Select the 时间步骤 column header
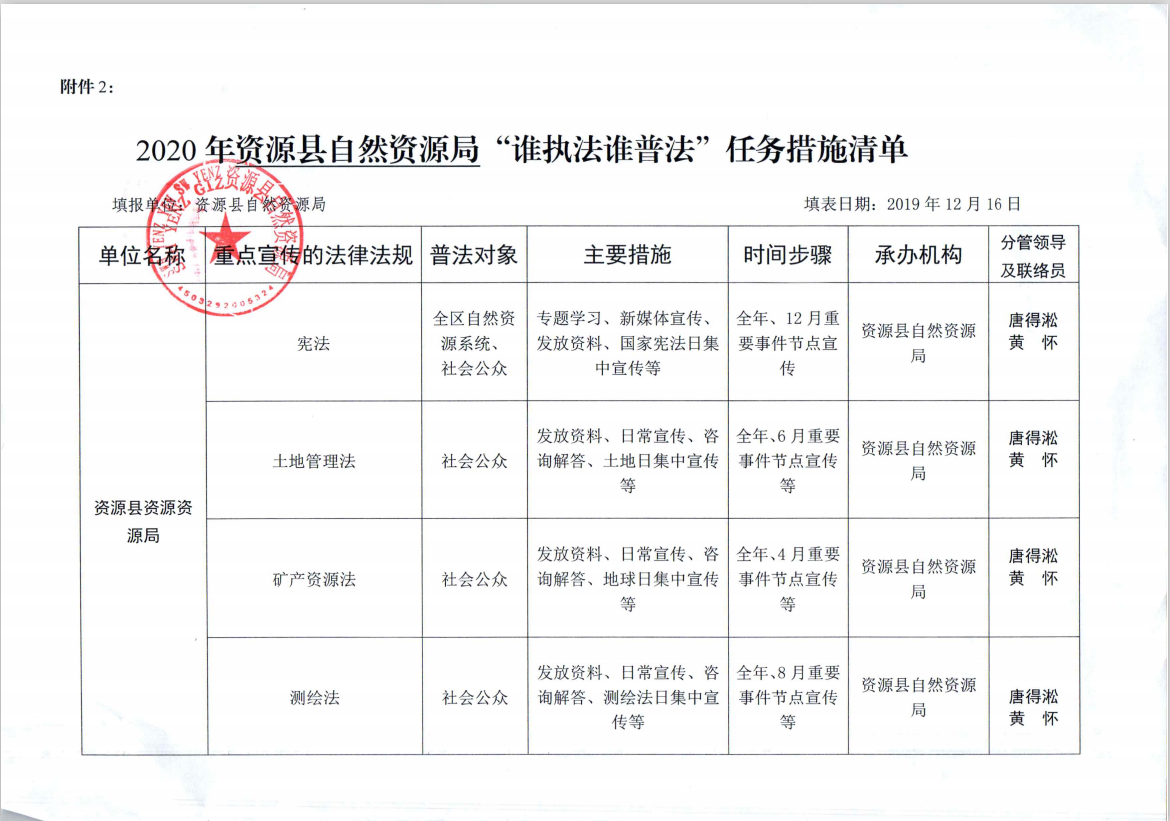The height and width of the screenshot is (821, 1170). pos(787,255)
